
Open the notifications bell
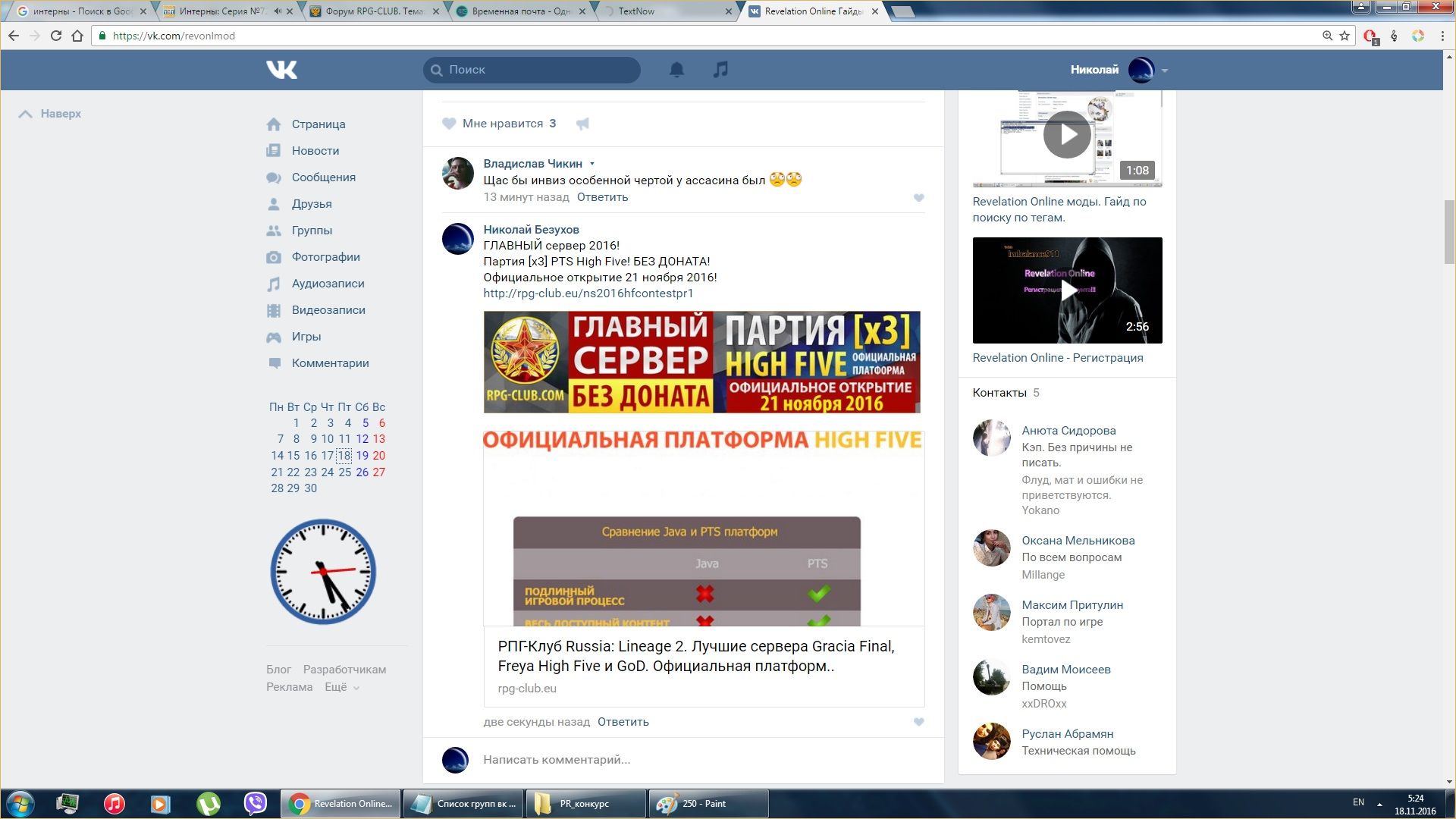click(x=676, y=70)
